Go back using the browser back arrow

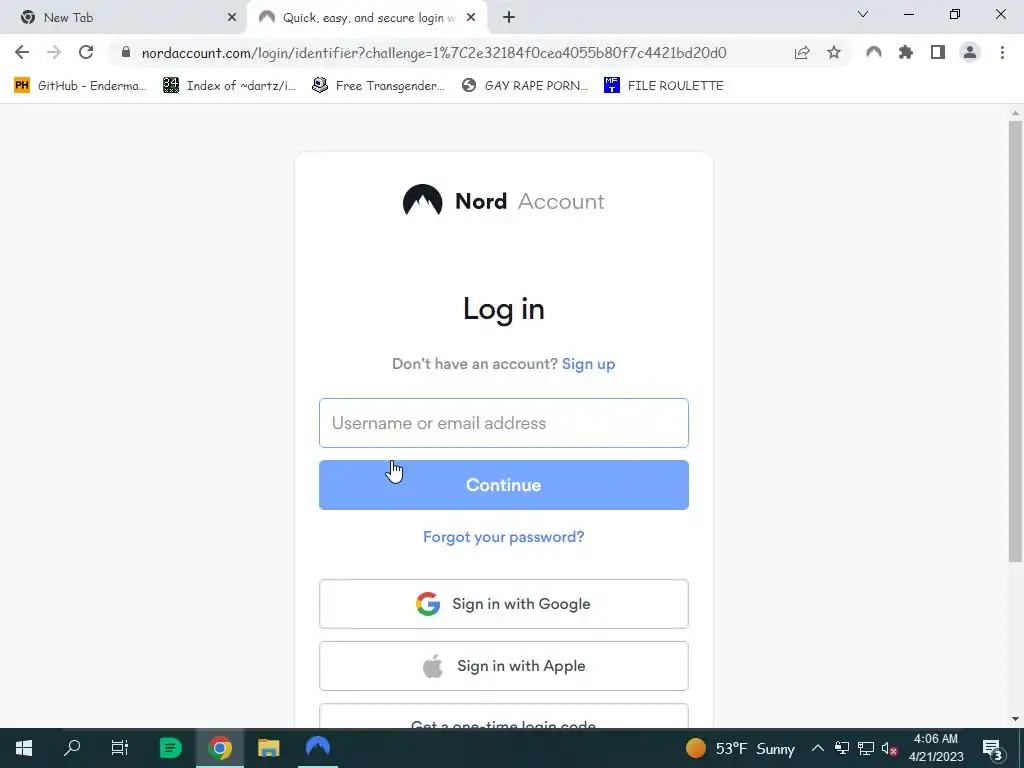[x=22, y=52]
